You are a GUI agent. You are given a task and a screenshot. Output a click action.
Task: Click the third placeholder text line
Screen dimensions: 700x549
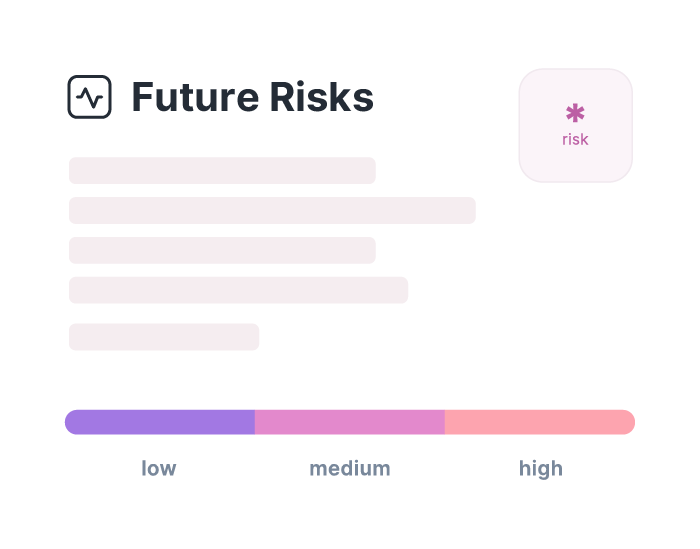[x=222, y=250]
